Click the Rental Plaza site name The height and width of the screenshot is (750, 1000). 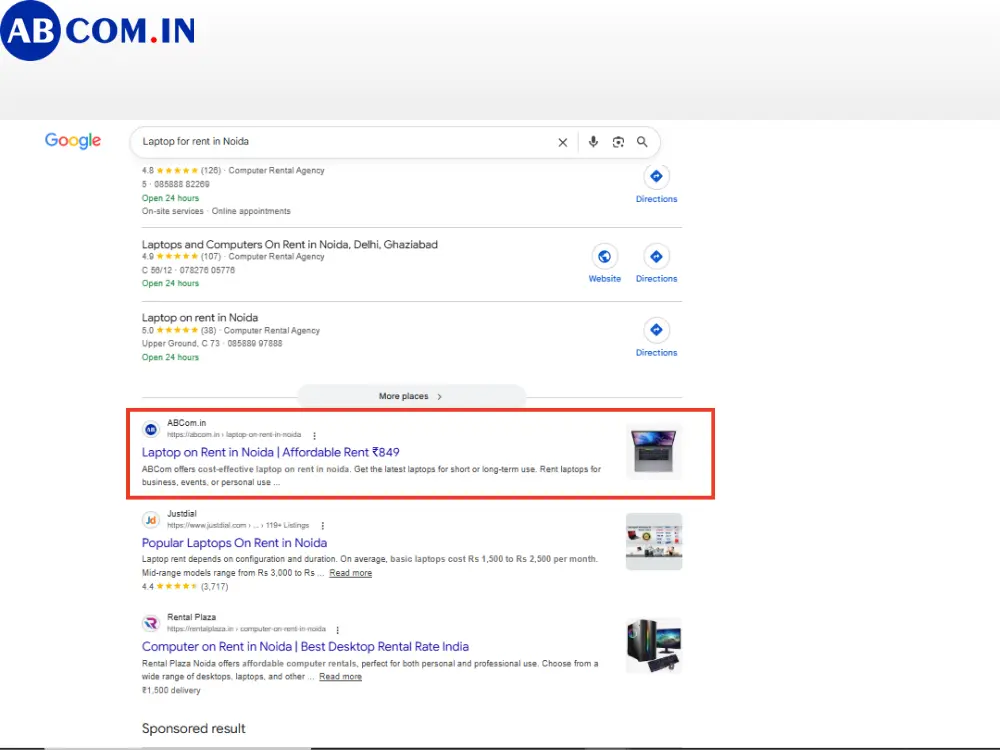click(191, 617)
